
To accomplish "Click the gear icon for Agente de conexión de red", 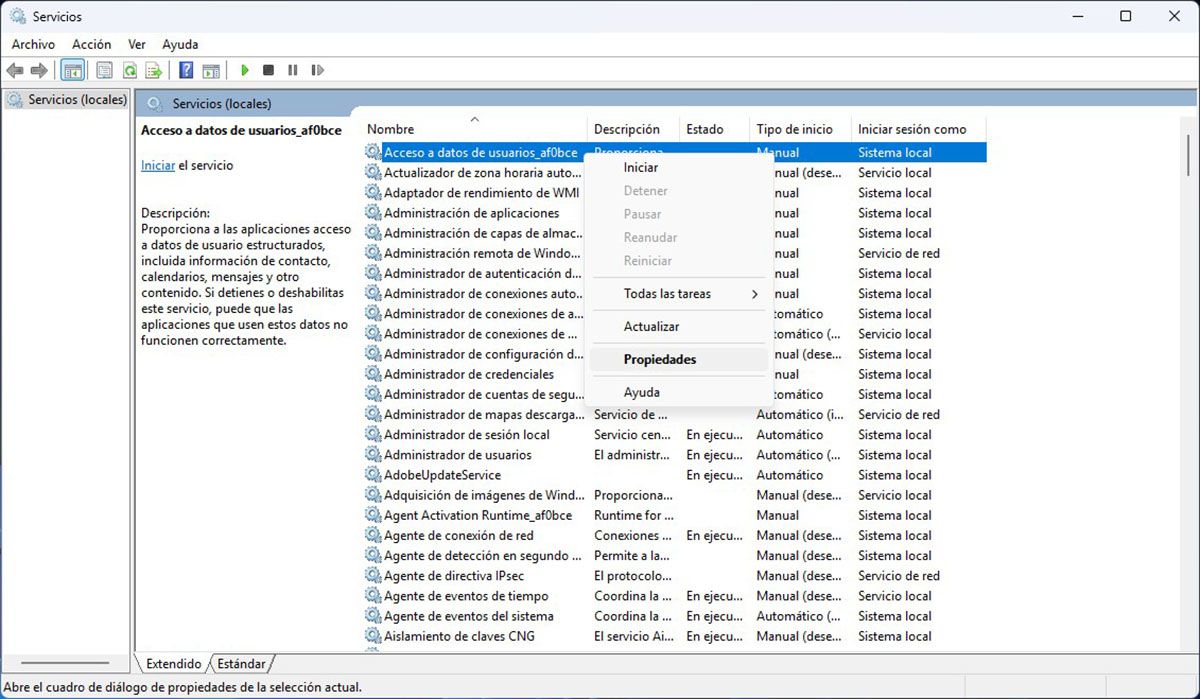I will (373, 535).
